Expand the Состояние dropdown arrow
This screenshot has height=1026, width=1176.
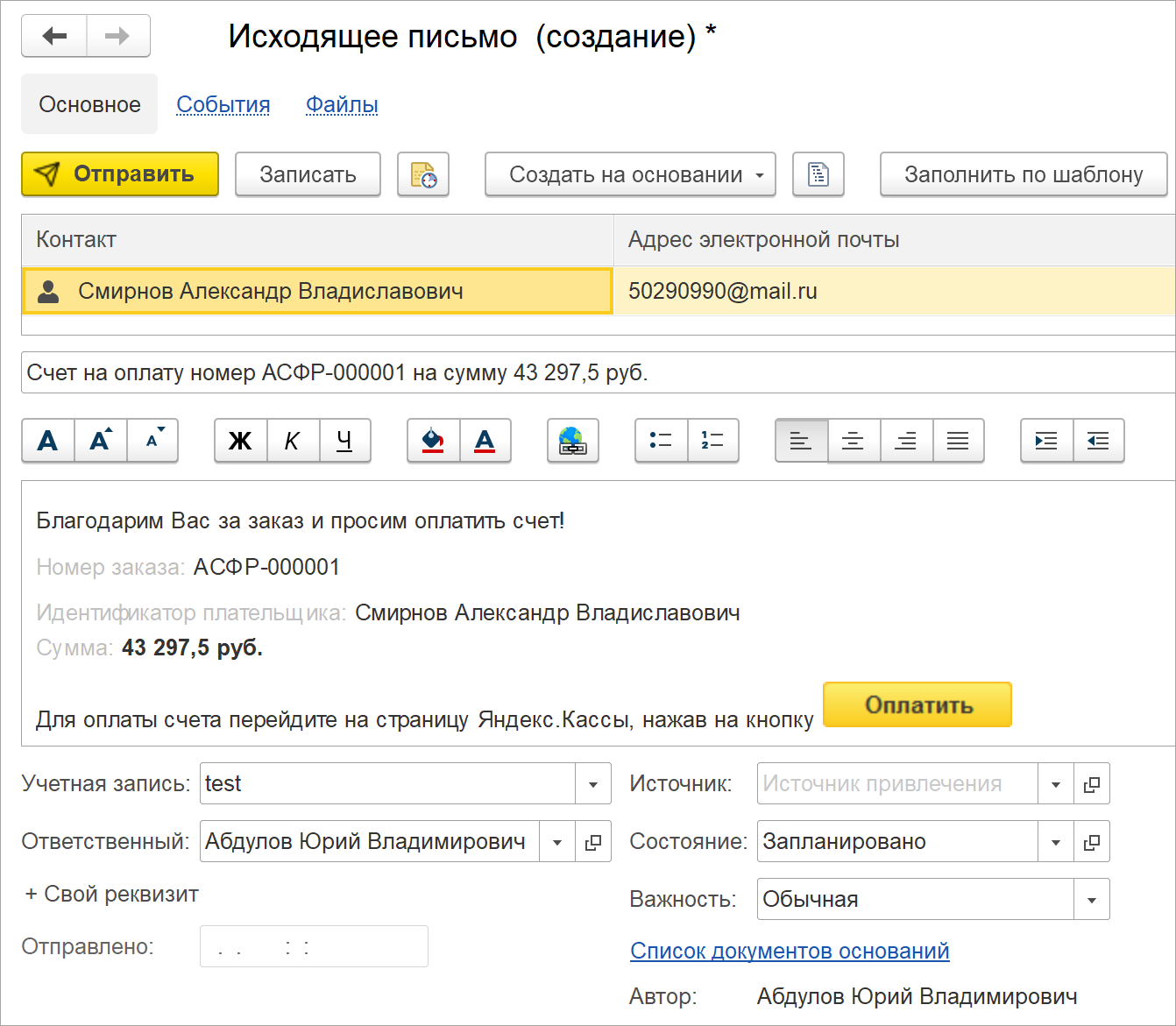(1056, 842)
